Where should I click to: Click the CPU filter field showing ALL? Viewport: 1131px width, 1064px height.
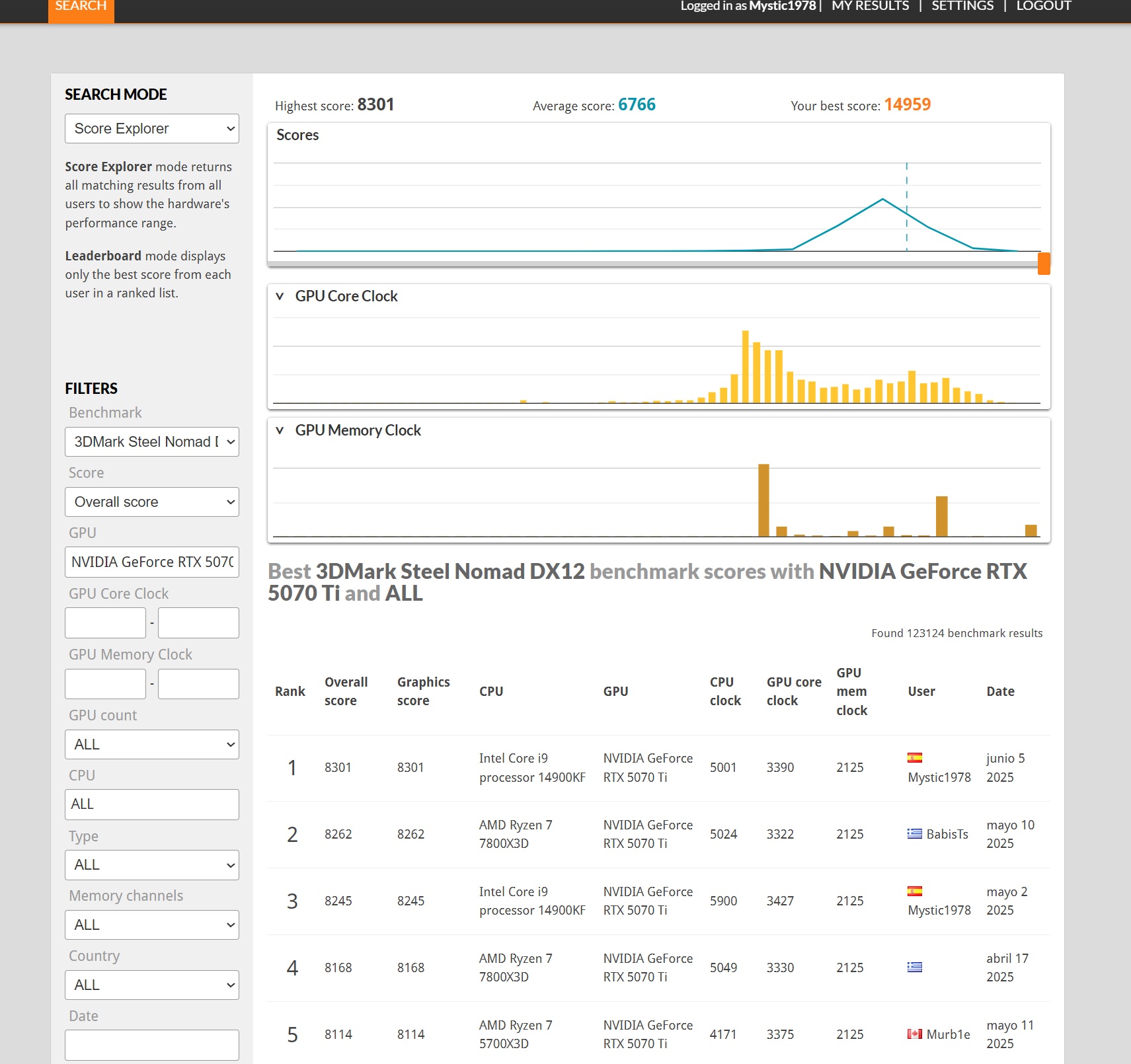pos(152,805)
